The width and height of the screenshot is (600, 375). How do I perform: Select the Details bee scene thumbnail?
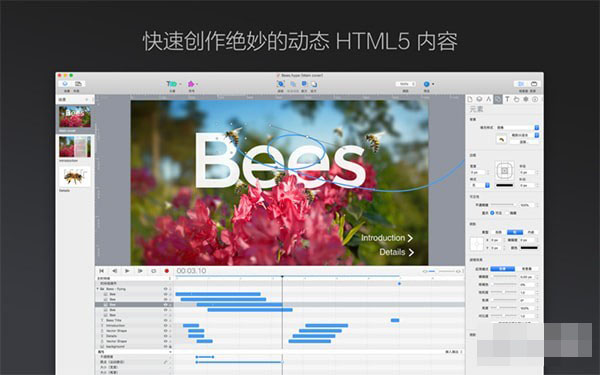[75, 177]
